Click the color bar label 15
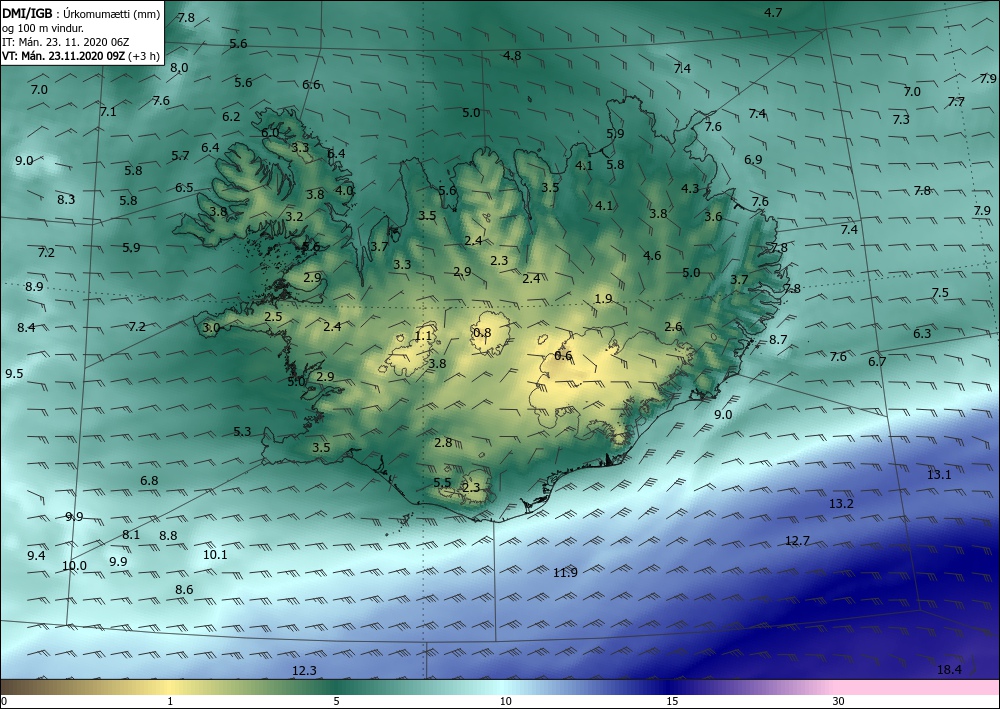 672,702
